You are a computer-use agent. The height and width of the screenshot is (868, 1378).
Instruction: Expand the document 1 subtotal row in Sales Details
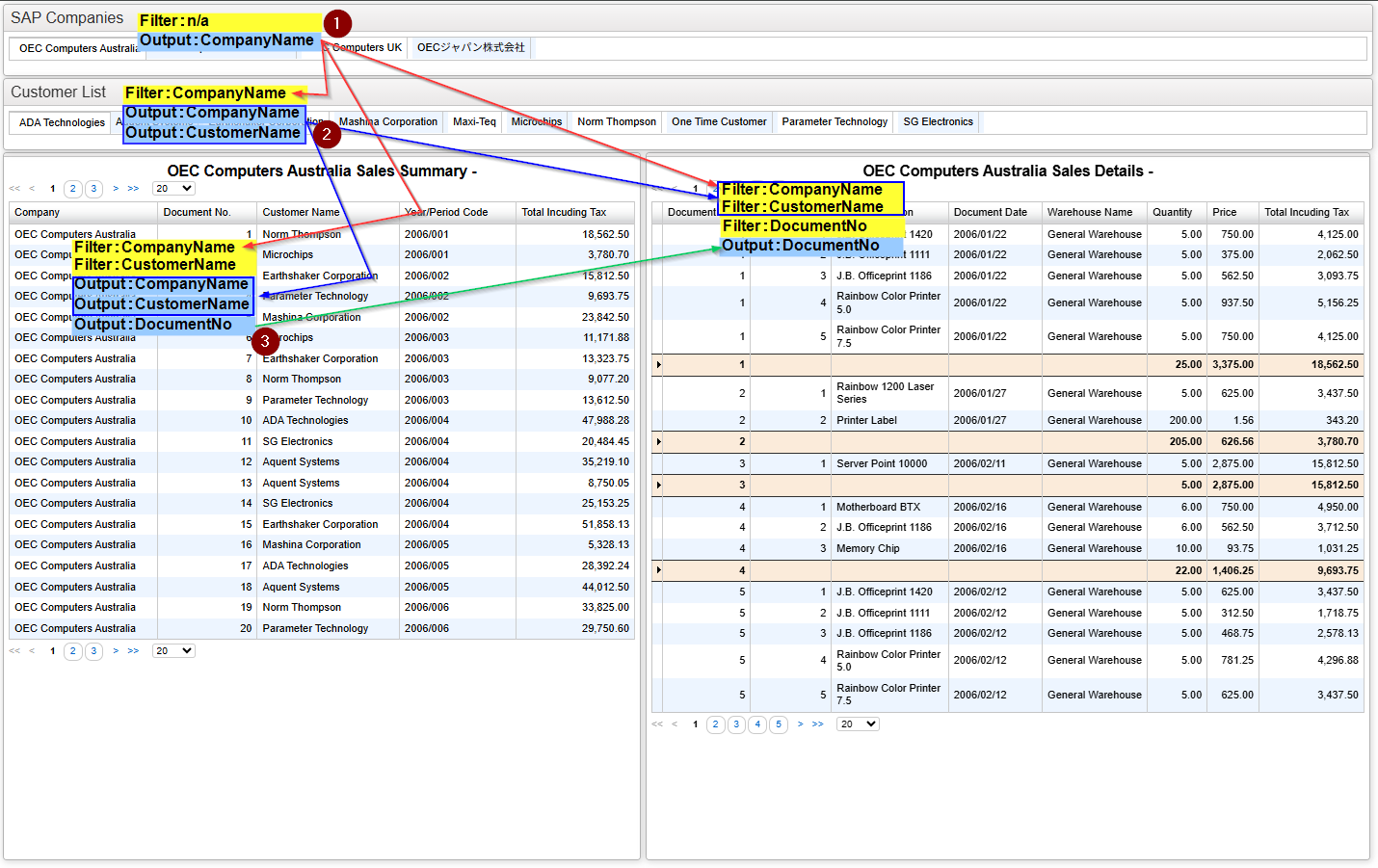tap(658, 365)
